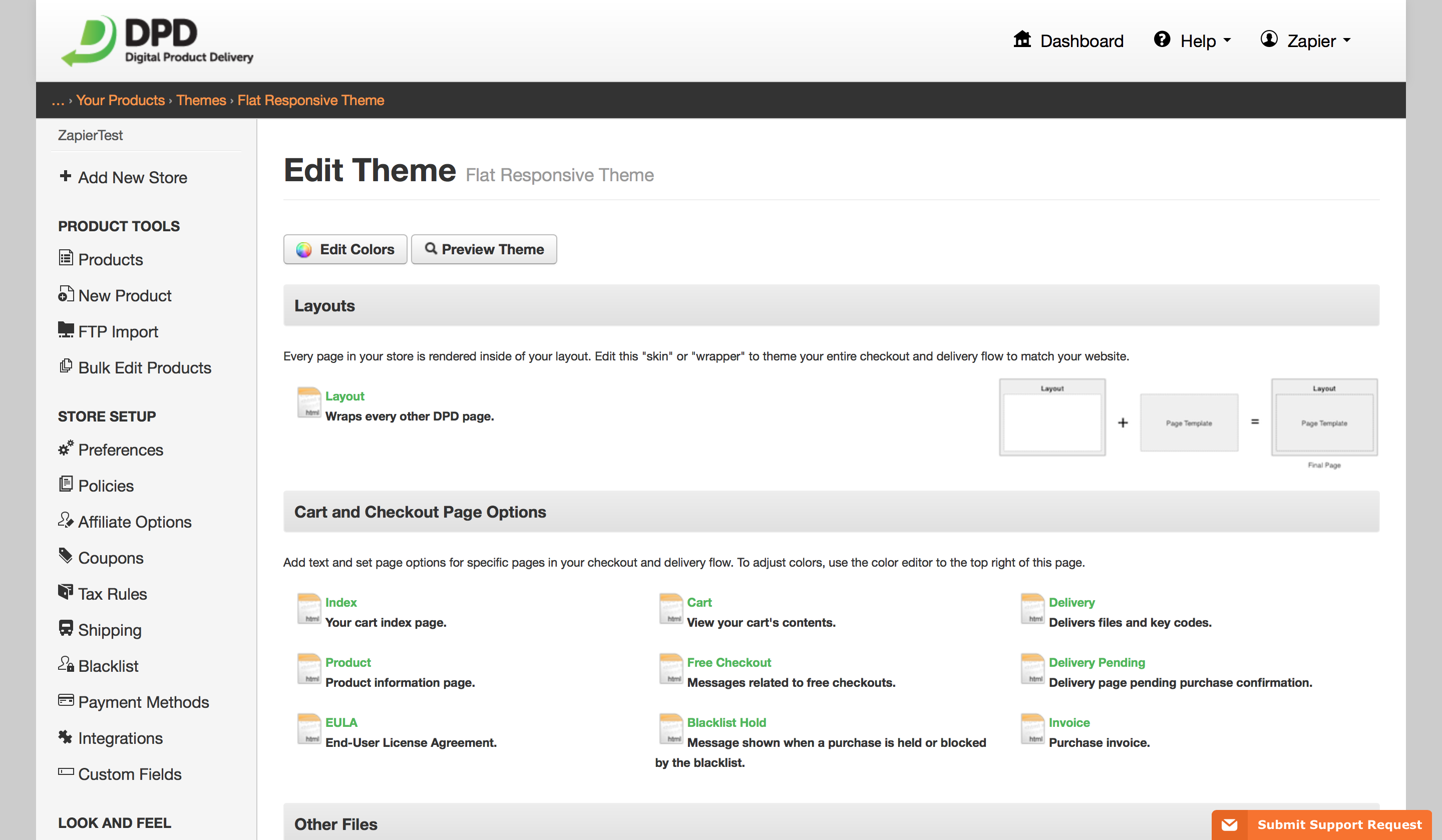The height and width of the screenshot is (840, 1442).
Task: Click the Edit Colors button
Action: pos(345,249)
